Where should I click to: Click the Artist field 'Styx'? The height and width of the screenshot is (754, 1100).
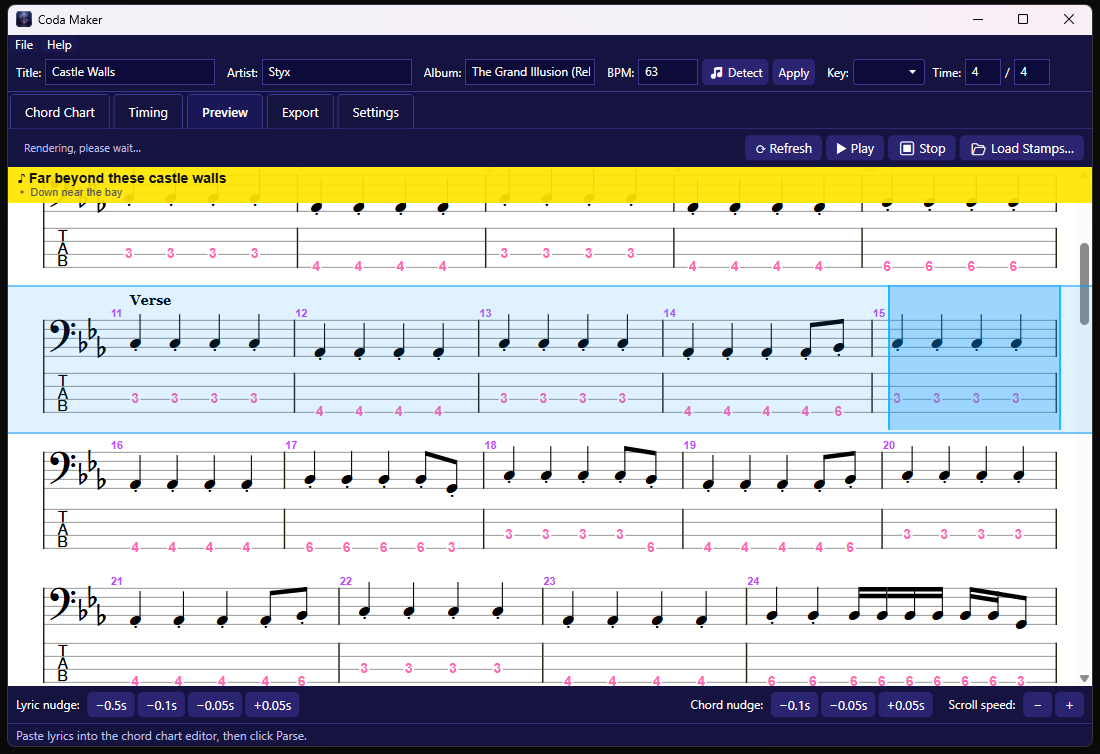coord(337,72)
